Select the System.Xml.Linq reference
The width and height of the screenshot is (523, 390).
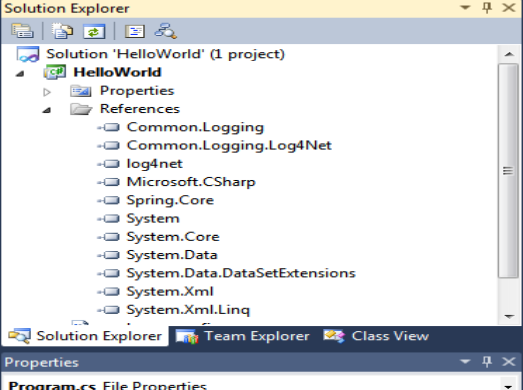[x=188, y=310]
